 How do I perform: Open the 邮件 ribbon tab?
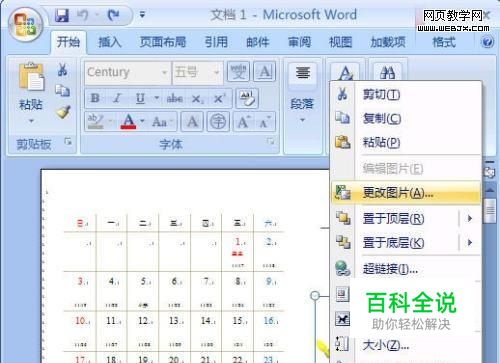pos(258,42)
